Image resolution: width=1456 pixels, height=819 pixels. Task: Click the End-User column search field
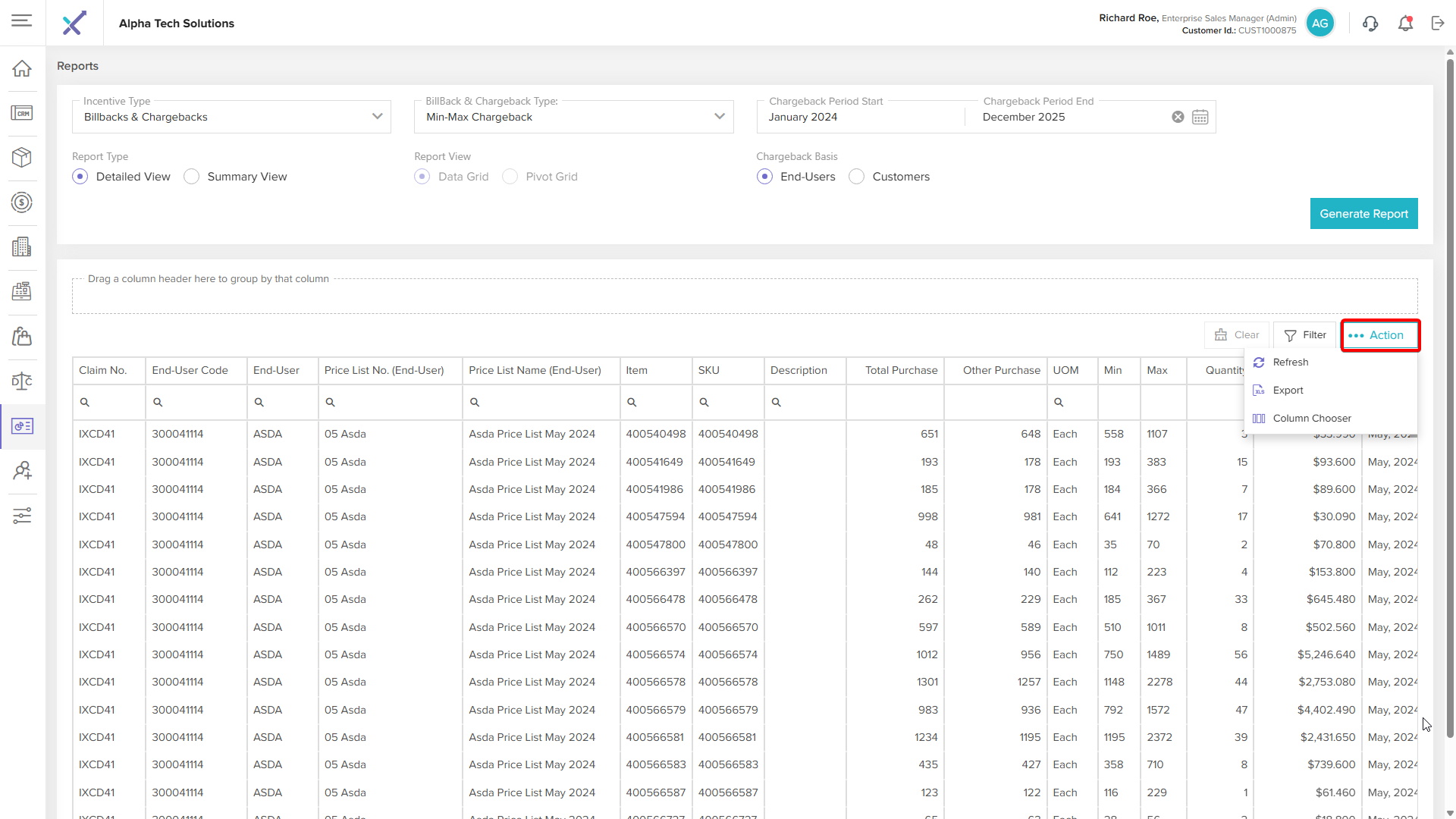(x=284, y=403)
